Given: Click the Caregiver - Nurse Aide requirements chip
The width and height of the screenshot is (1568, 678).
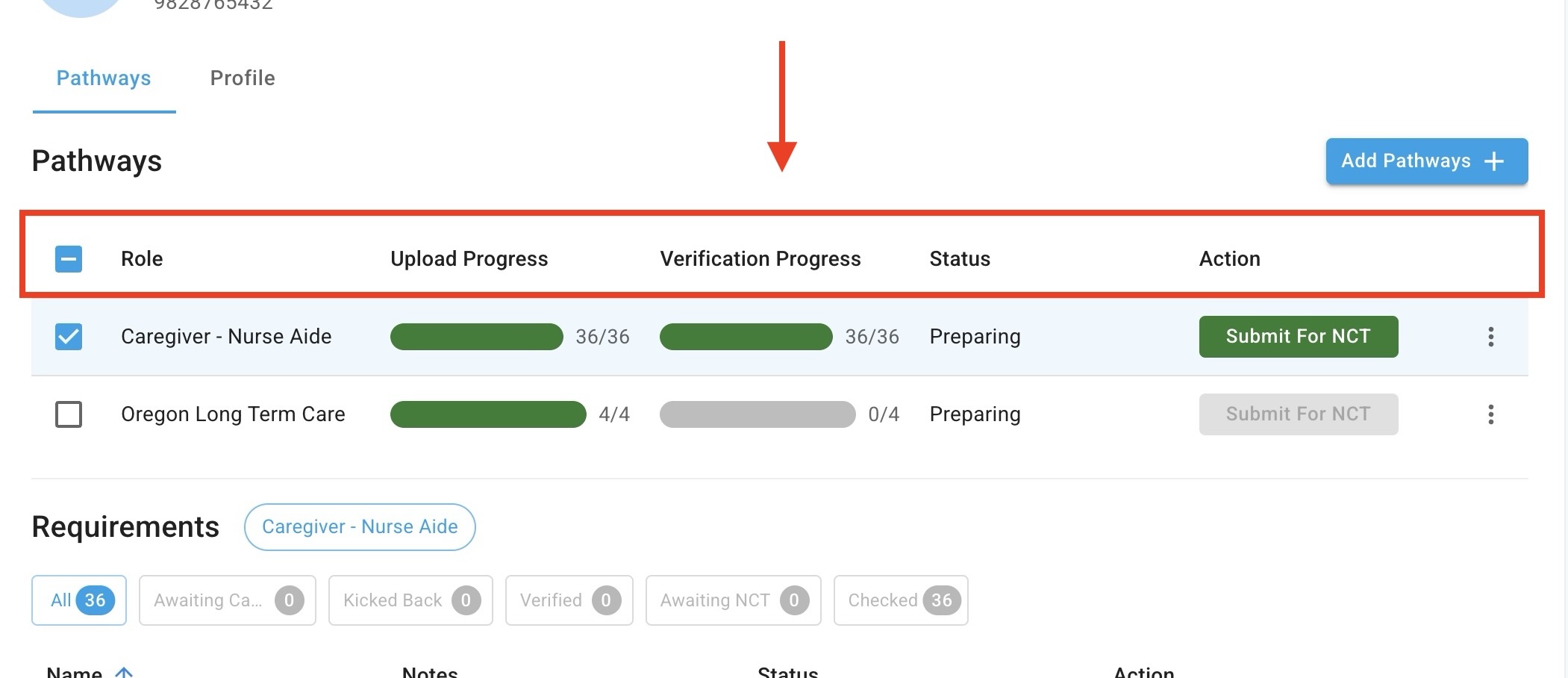Looking at the screenshot, I should pyautogui.click(x=360, y=527).
